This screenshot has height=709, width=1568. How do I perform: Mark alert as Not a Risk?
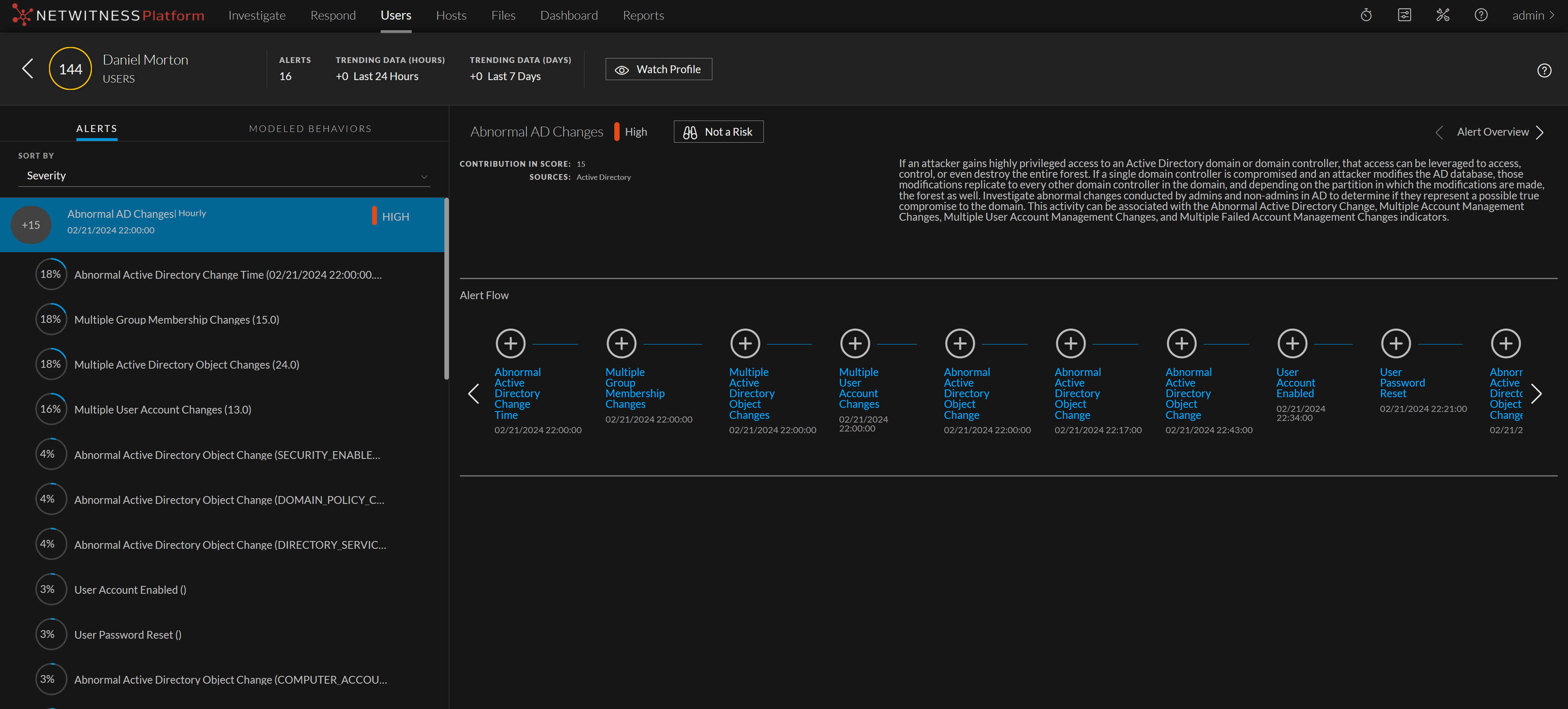718,132
